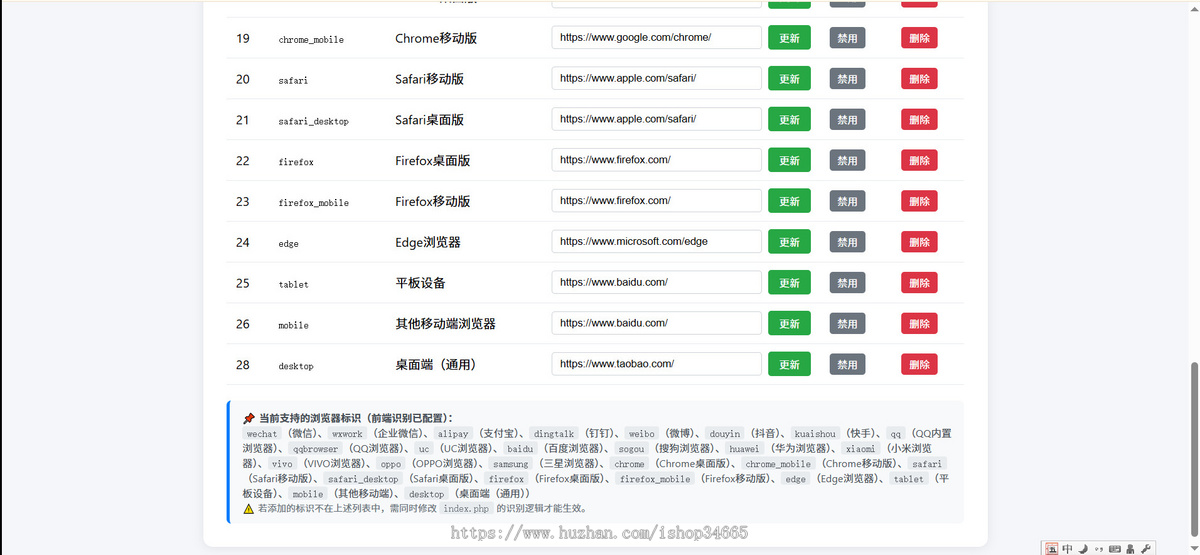Click the 'qqbrowser' identifier tag
The width and height of the screenshot is (1200, 555).
pos(316,449)
